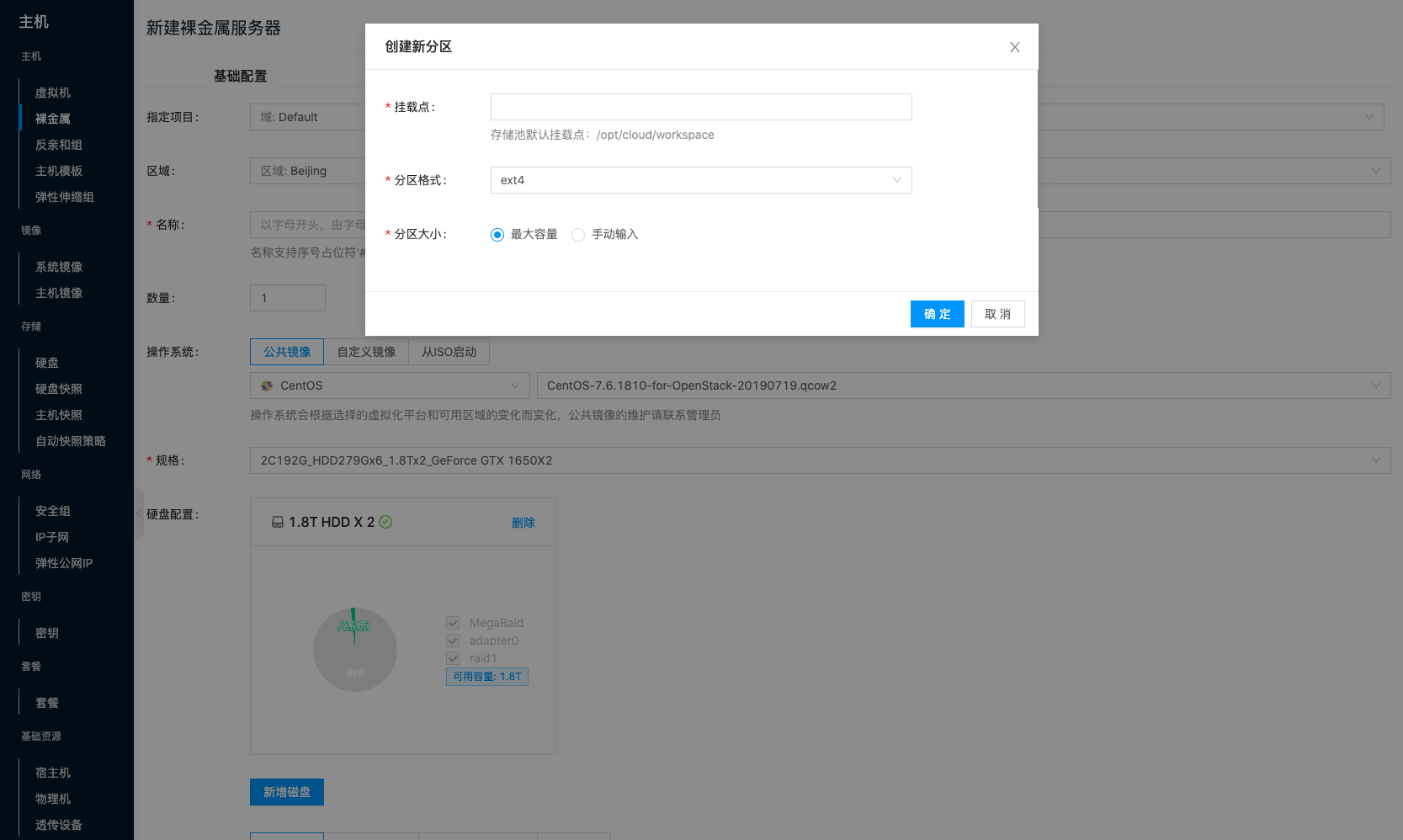Click the disk icon beside 1.8T HDD

(277, 522)
